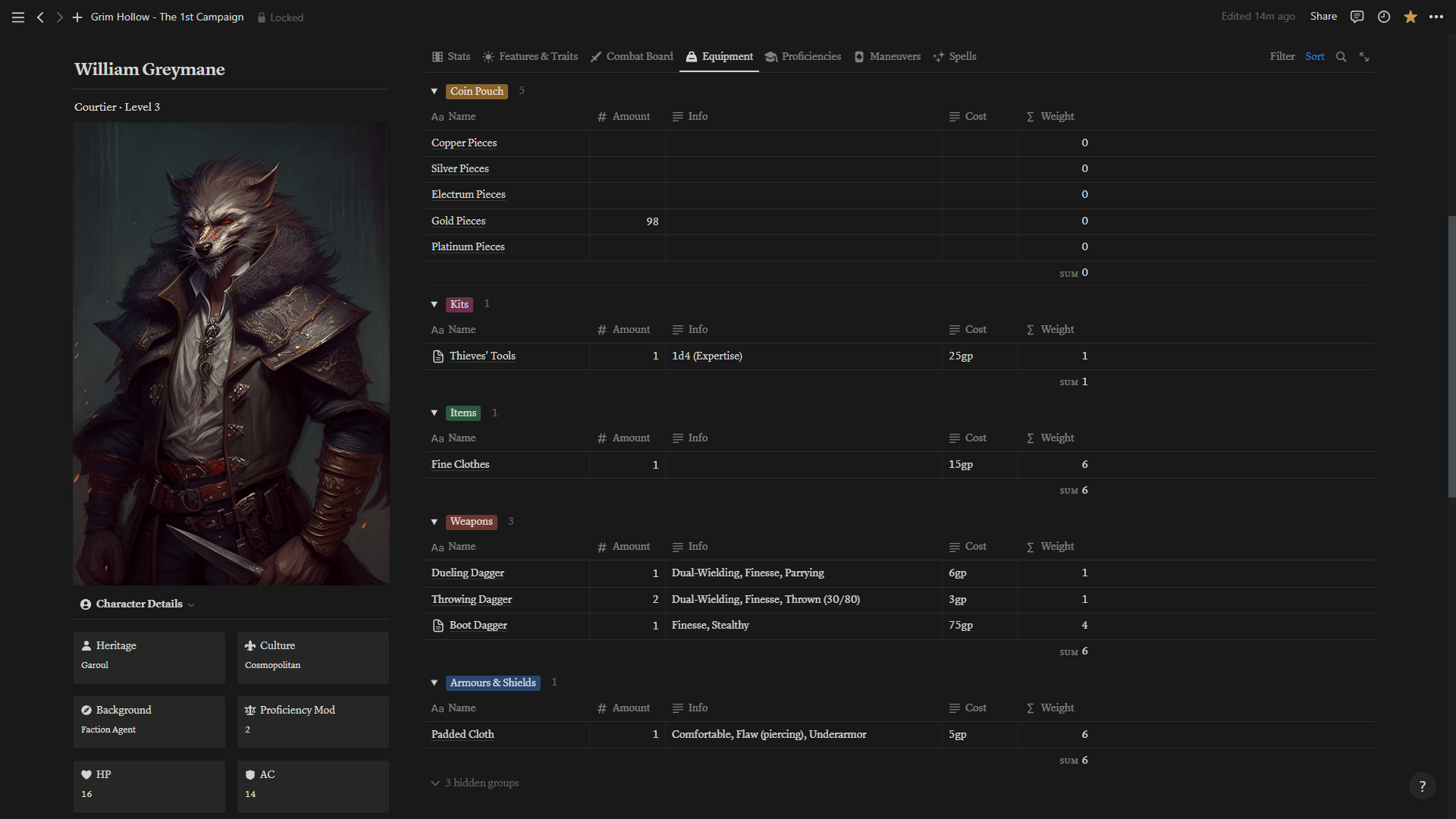Screen dimensions: 1456x819
Task: Open database in full page view
Action: 1363,57
